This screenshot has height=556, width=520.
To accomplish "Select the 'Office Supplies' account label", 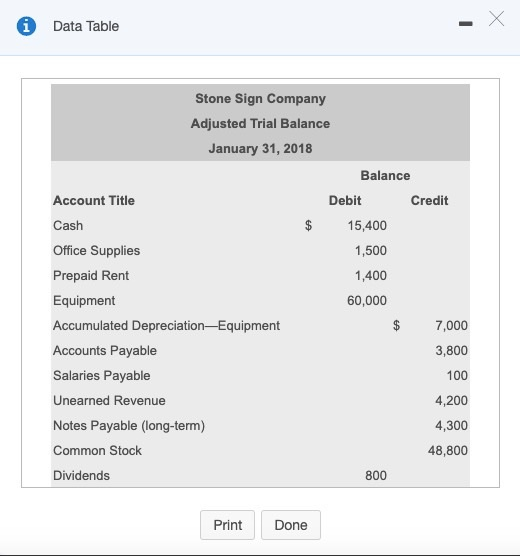I will [x=96, y=251].
